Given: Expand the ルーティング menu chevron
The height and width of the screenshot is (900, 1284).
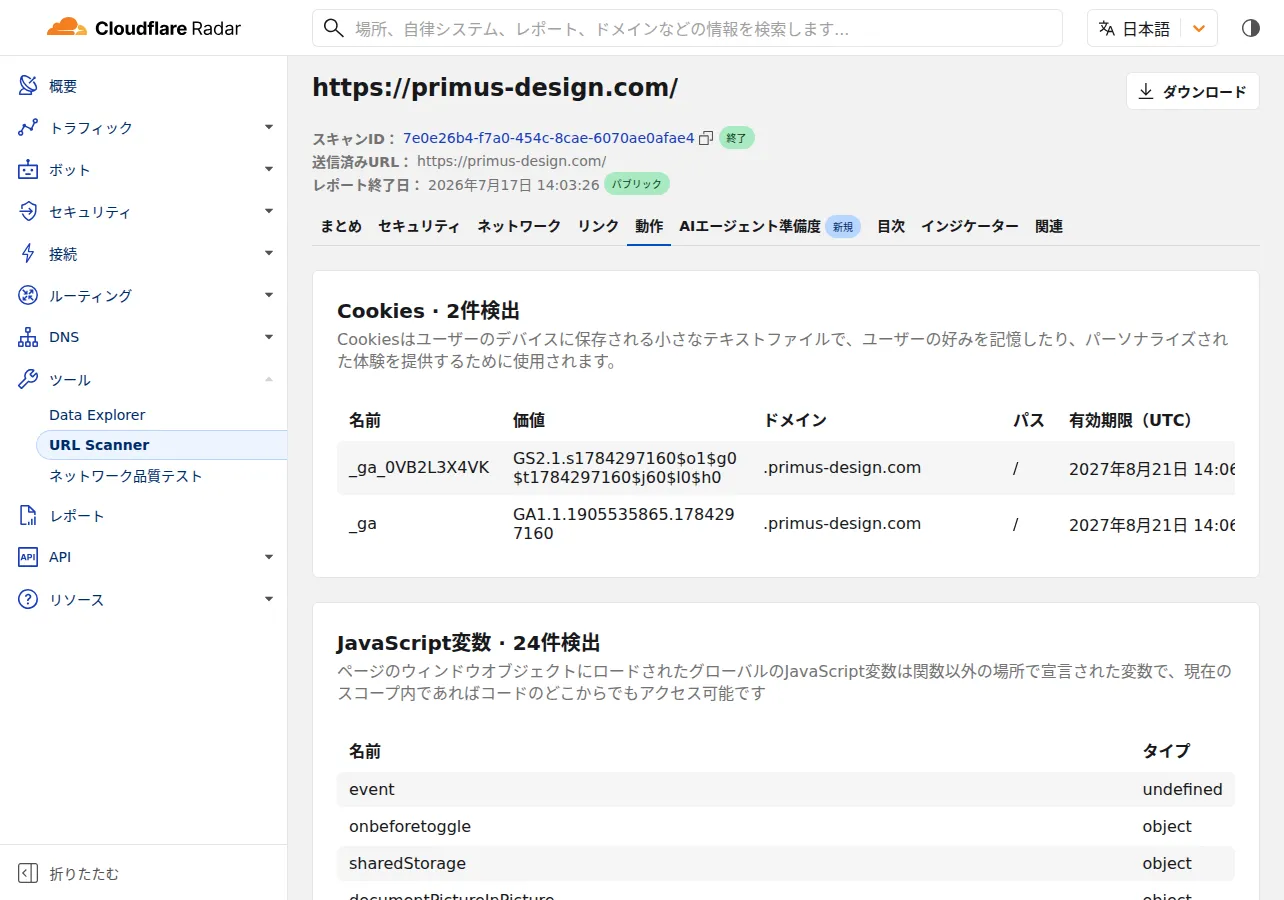Looking at the screenshot, I should (x=269, y=296).
